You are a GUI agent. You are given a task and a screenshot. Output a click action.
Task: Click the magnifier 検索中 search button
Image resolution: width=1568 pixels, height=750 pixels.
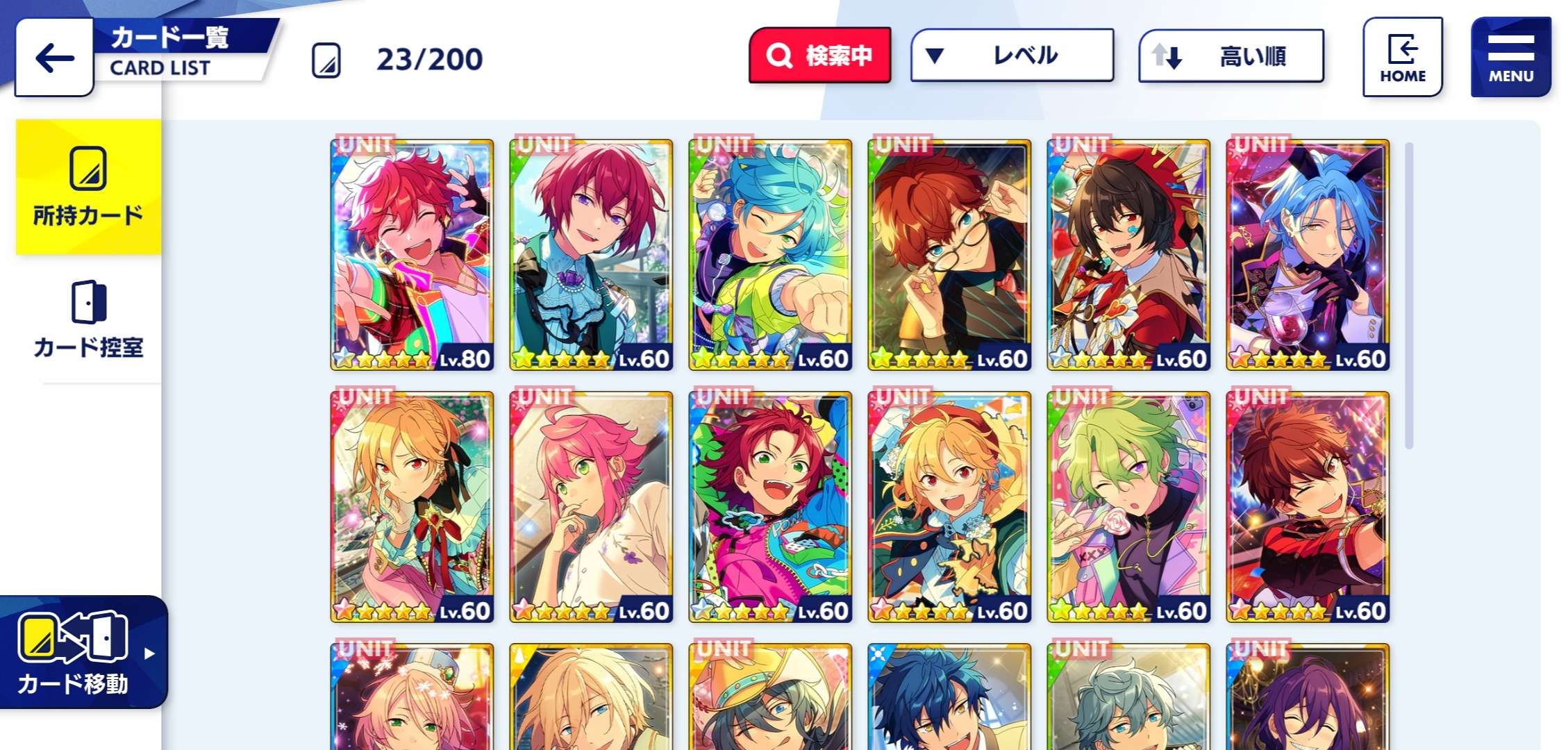coord(819,56)
